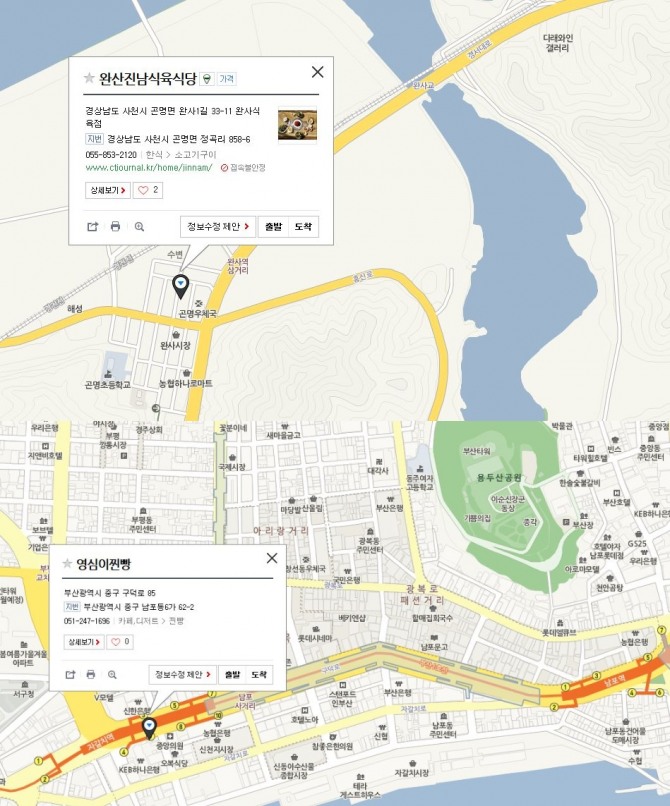Image resolution: width=670 pixels, height=806 pixels.
Task: Open 상세보기 details for 완산진남식육식당
Action: point(107,190)
